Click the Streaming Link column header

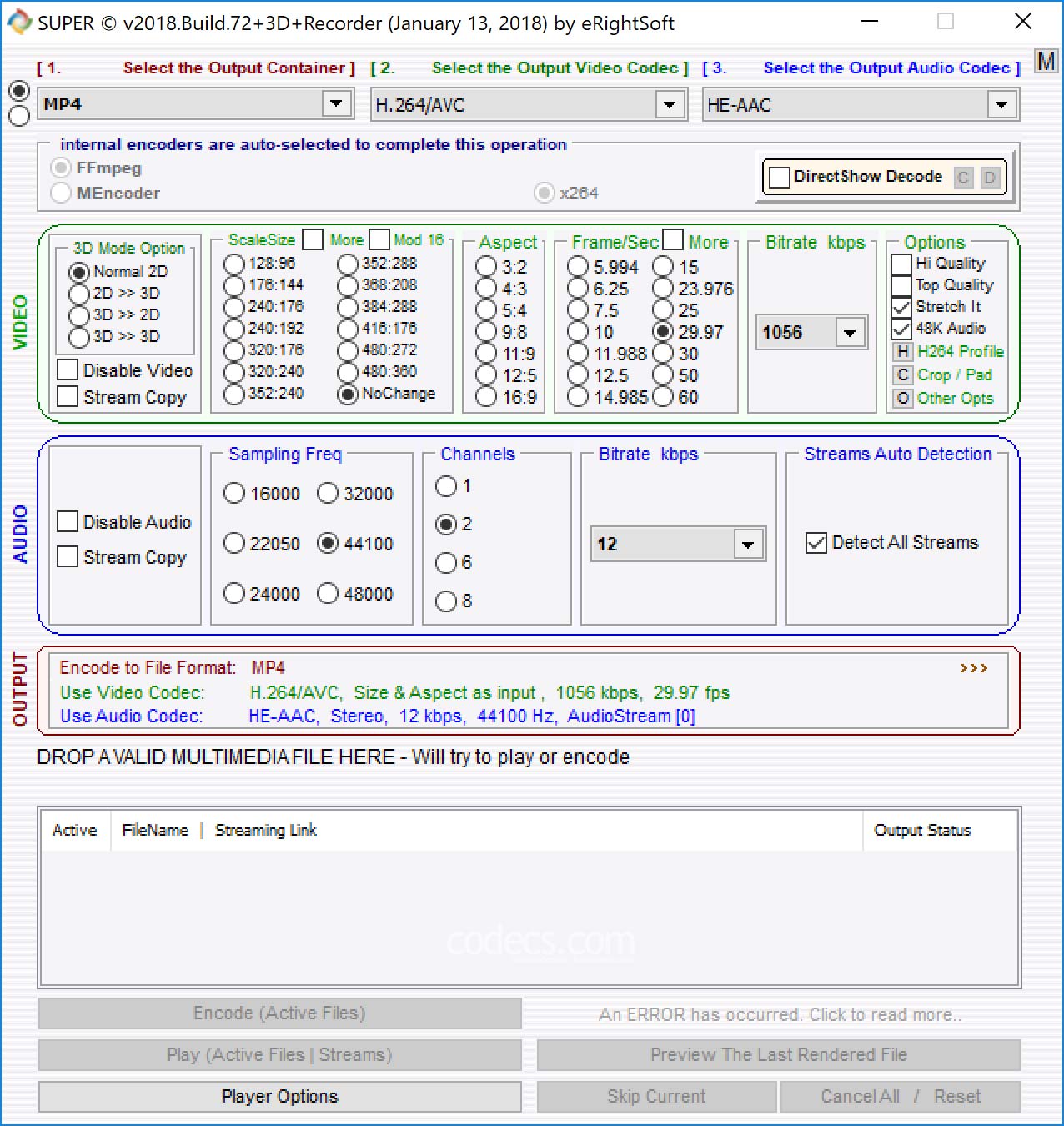(x=266, y=830)
